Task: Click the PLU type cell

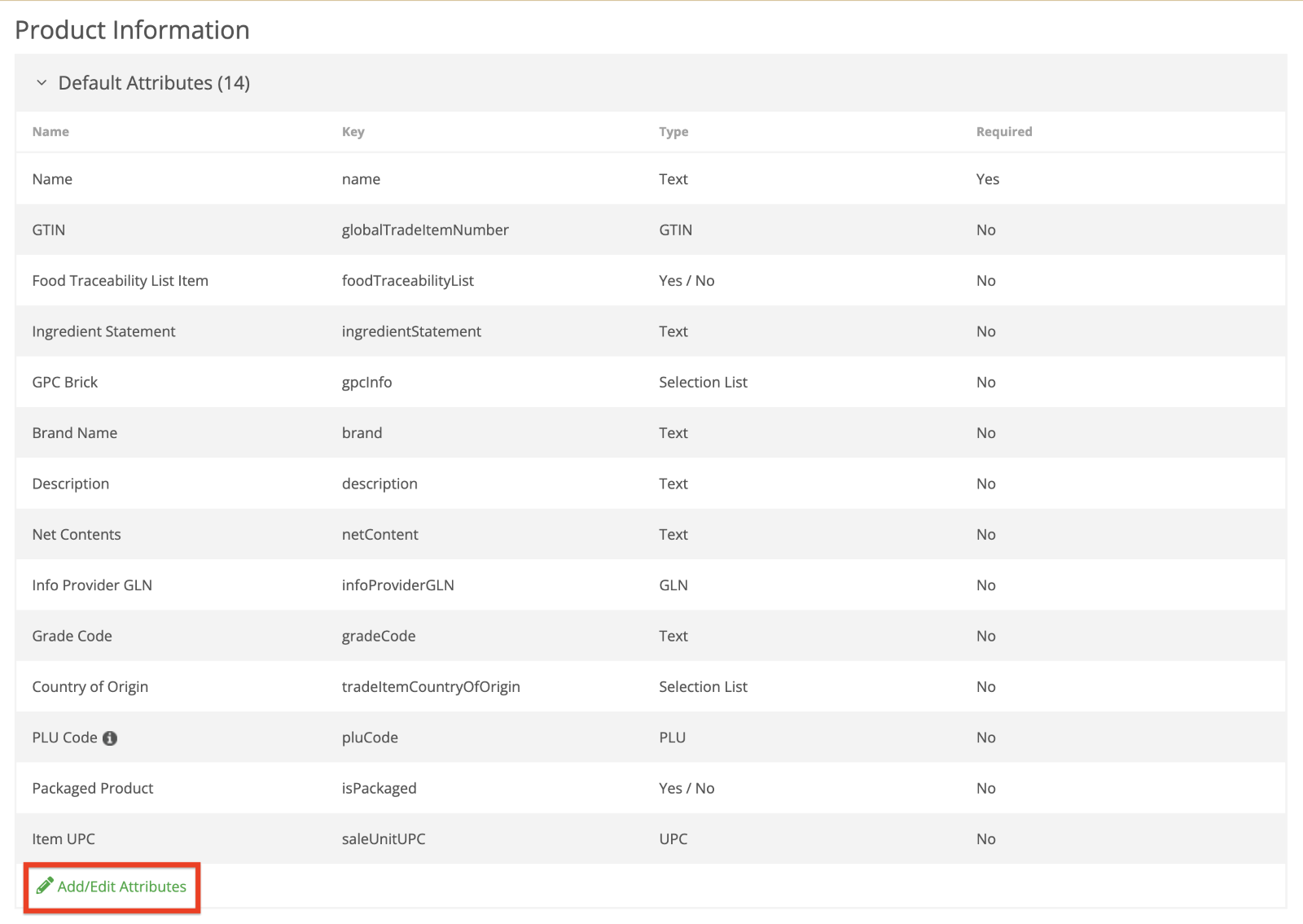Action: [673, 738]
